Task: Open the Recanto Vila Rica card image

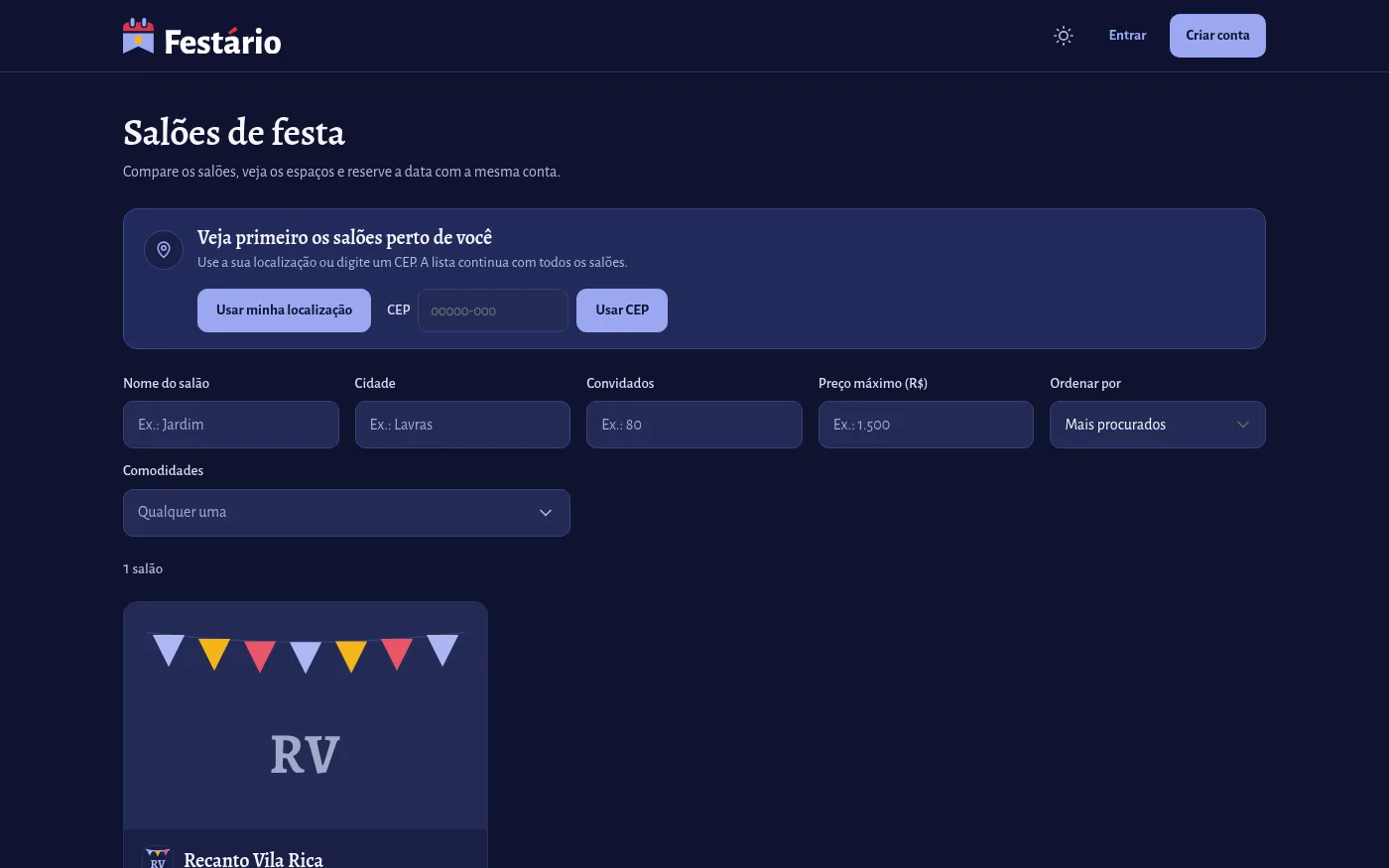Action: point(306,715)
